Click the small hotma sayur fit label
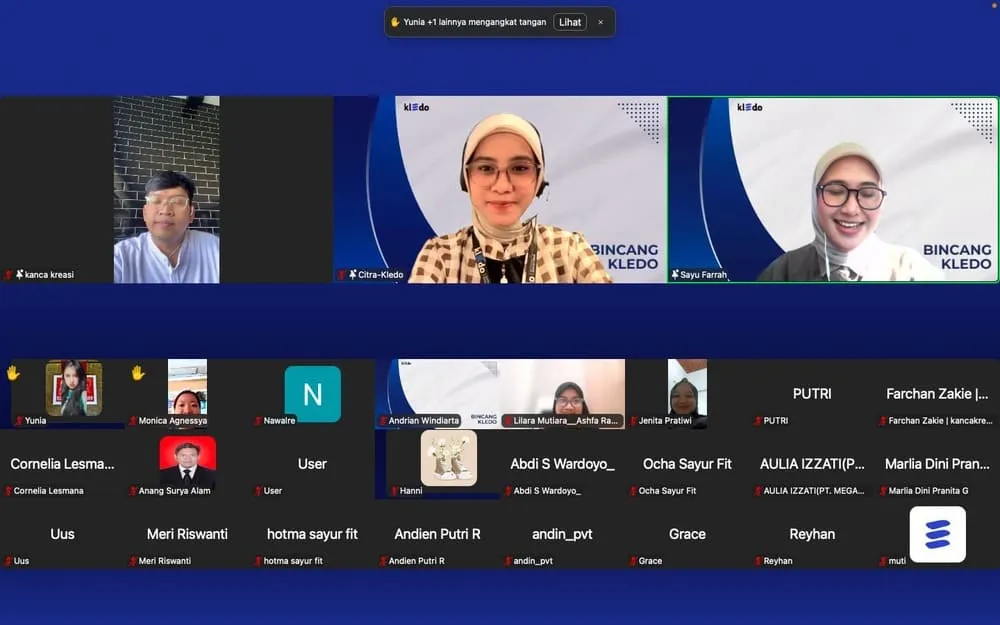The height and width of the screenshot is (625, 1000). [x=293, y=561]
